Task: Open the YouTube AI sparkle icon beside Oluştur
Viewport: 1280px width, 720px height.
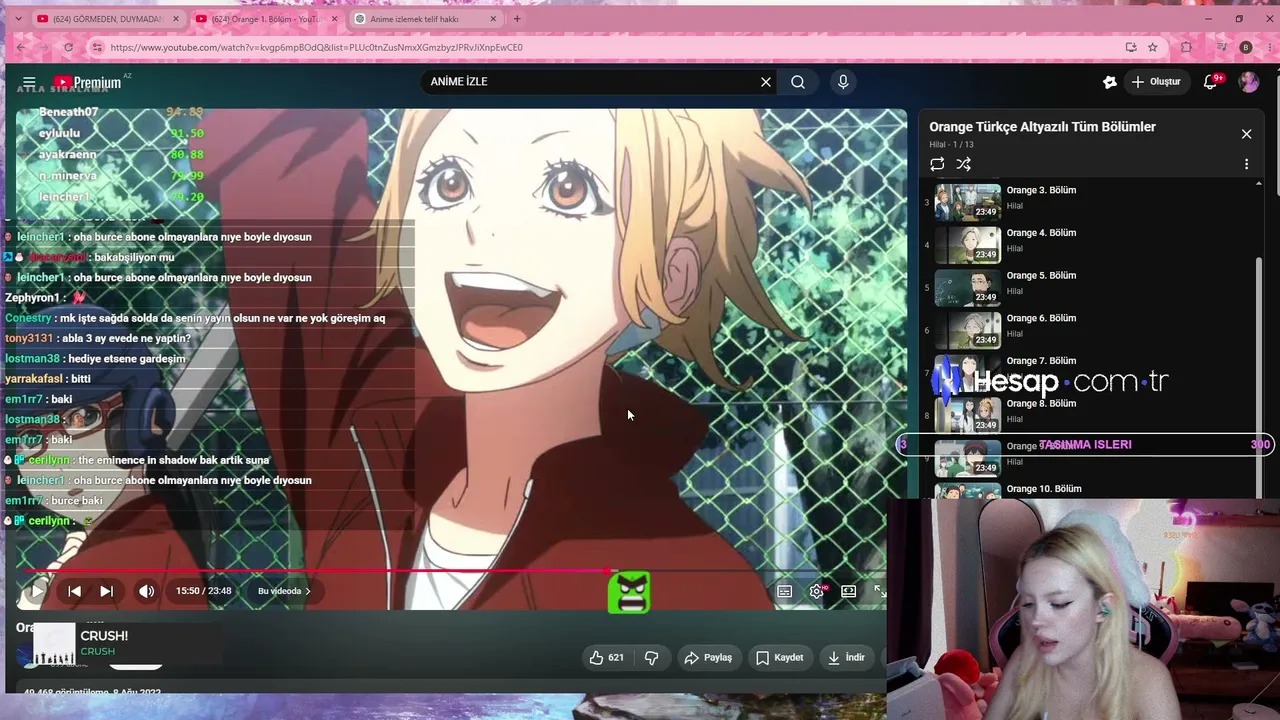Action: pyautogui.click(x=1110, y=82)
